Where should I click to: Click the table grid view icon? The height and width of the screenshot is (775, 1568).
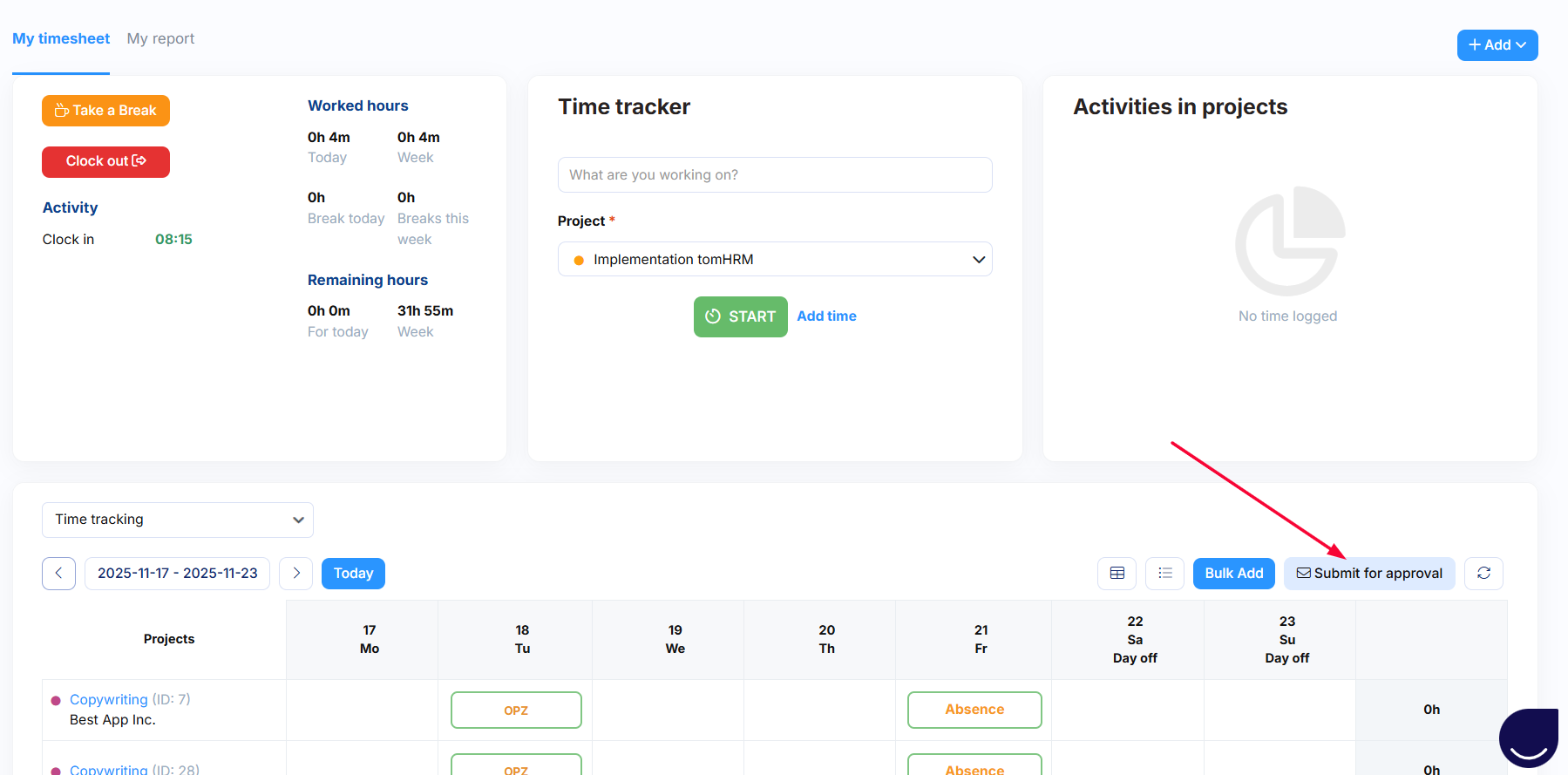(x=1117, y=574)
